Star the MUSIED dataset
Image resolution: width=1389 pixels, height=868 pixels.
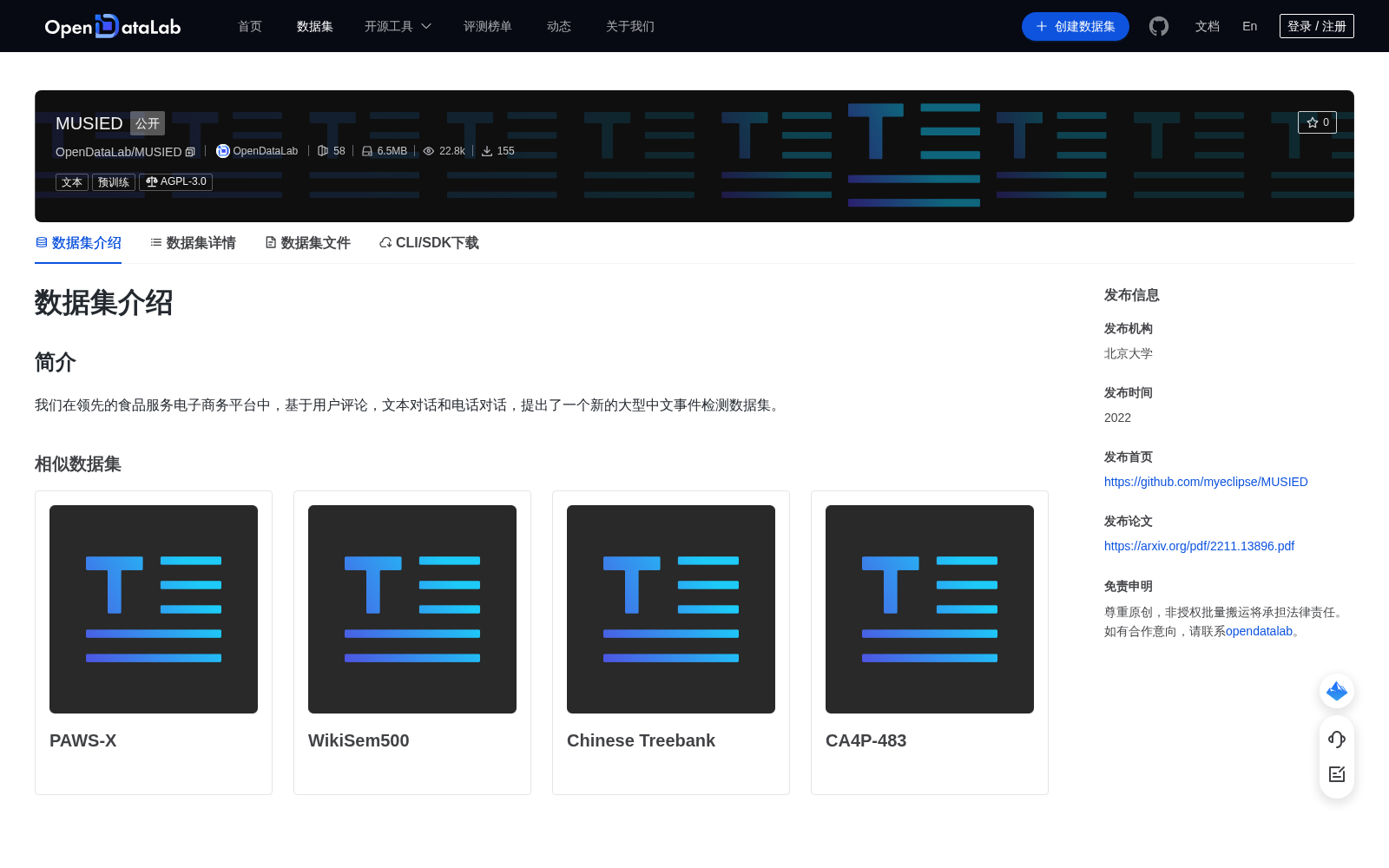1317,122
